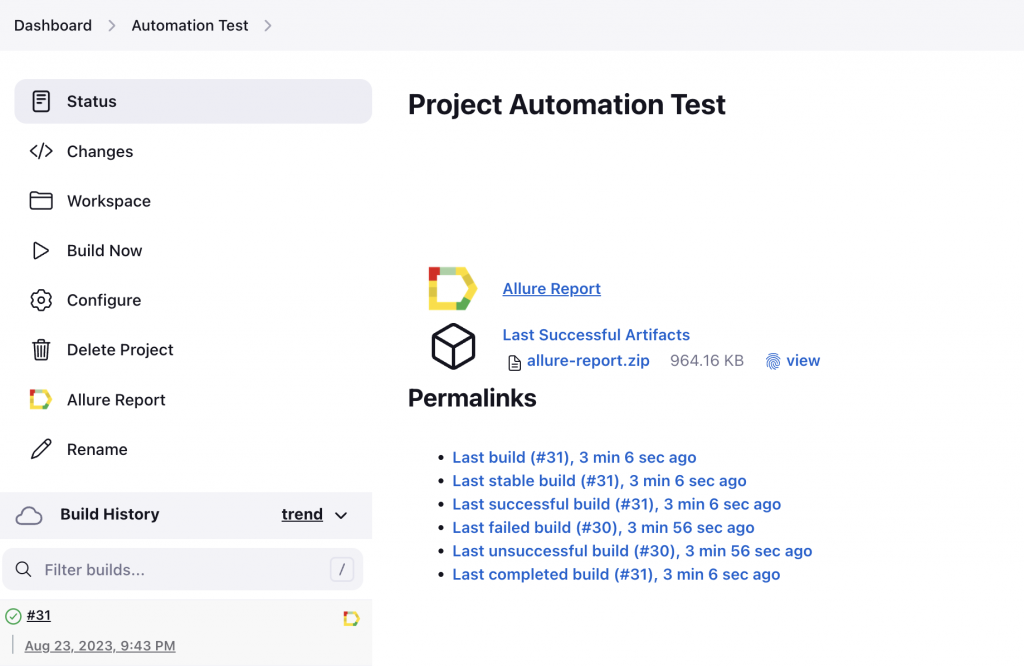The image size is (1024, 666).
Task: Click the fingerprint icon next to view
Action: [x=773, y=361]
